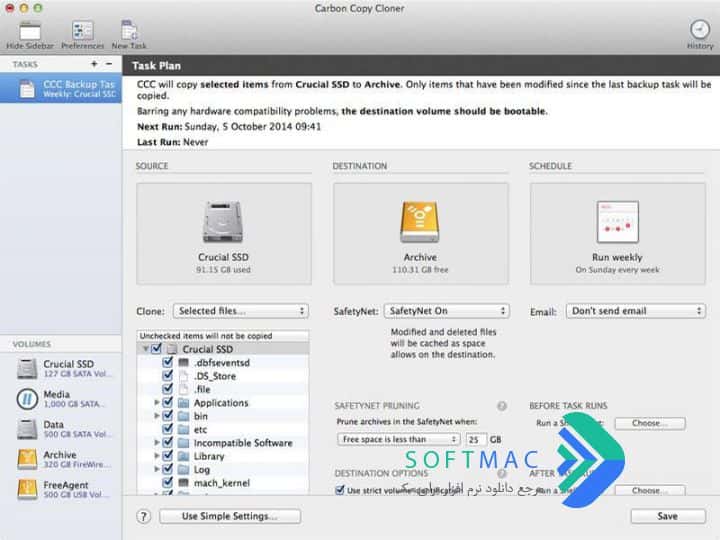Expand the Library folder disclosure triangle
The height and width of the screenshot is (540, 720).
[x=157, y=456]
